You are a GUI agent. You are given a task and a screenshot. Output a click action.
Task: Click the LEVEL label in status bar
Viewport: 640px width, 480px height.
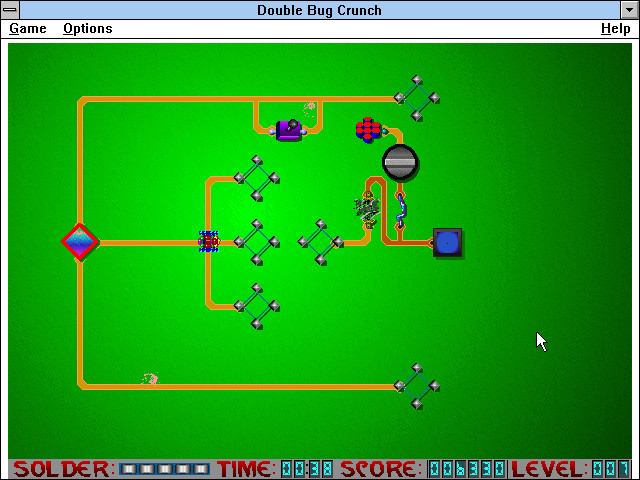click(x=549, y=469)
